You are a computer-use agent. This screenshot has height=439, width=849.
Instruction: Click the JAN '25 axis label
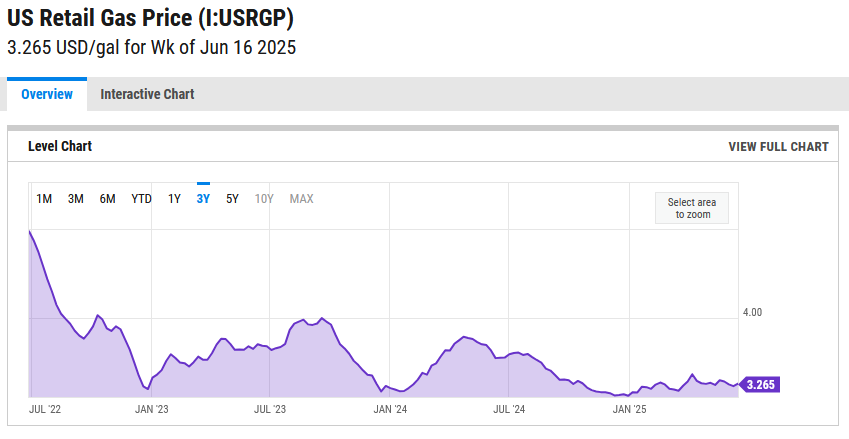(x=629, y=409)
